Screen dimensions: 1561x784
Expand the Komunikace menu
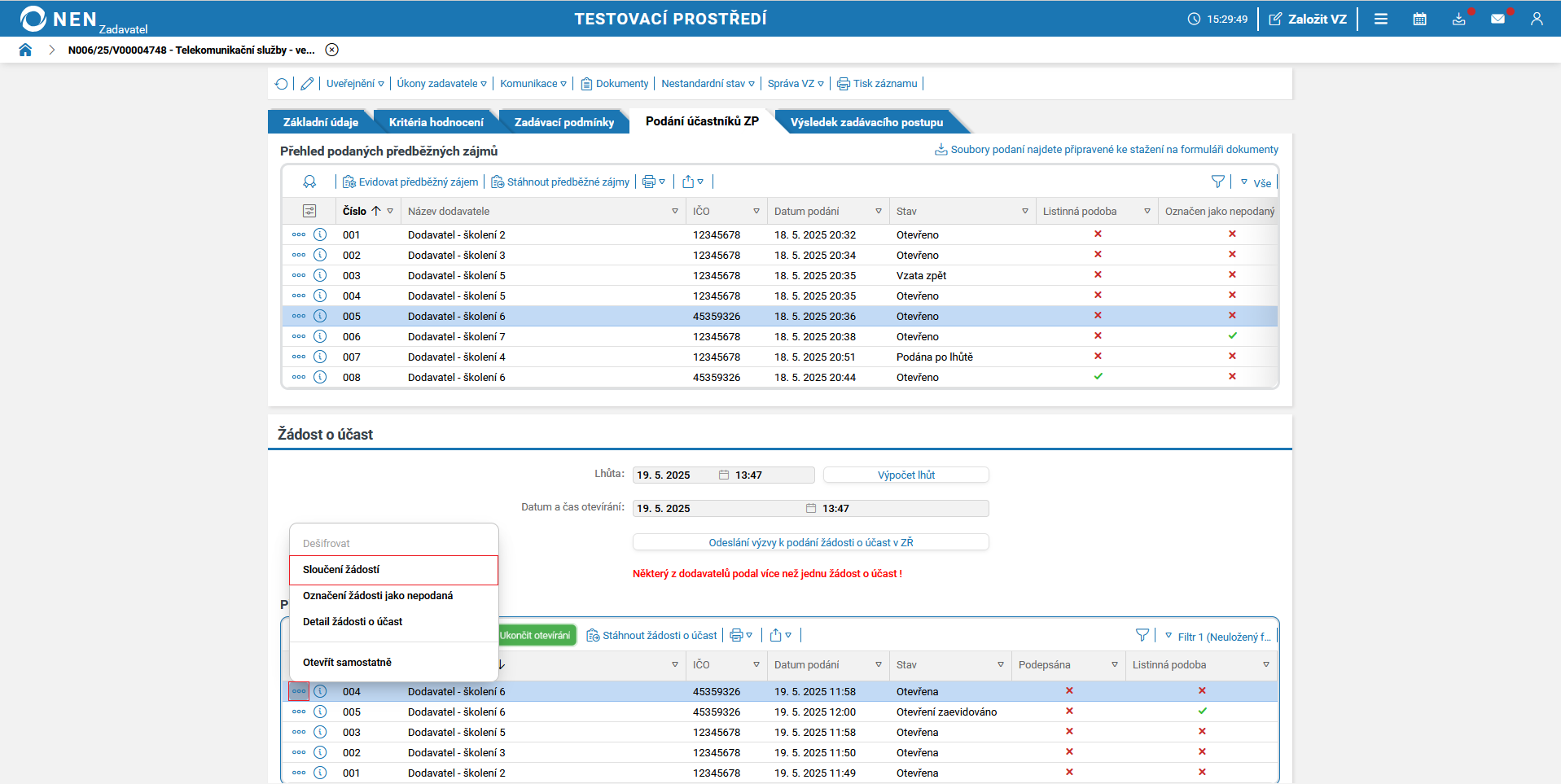[533, 84]
